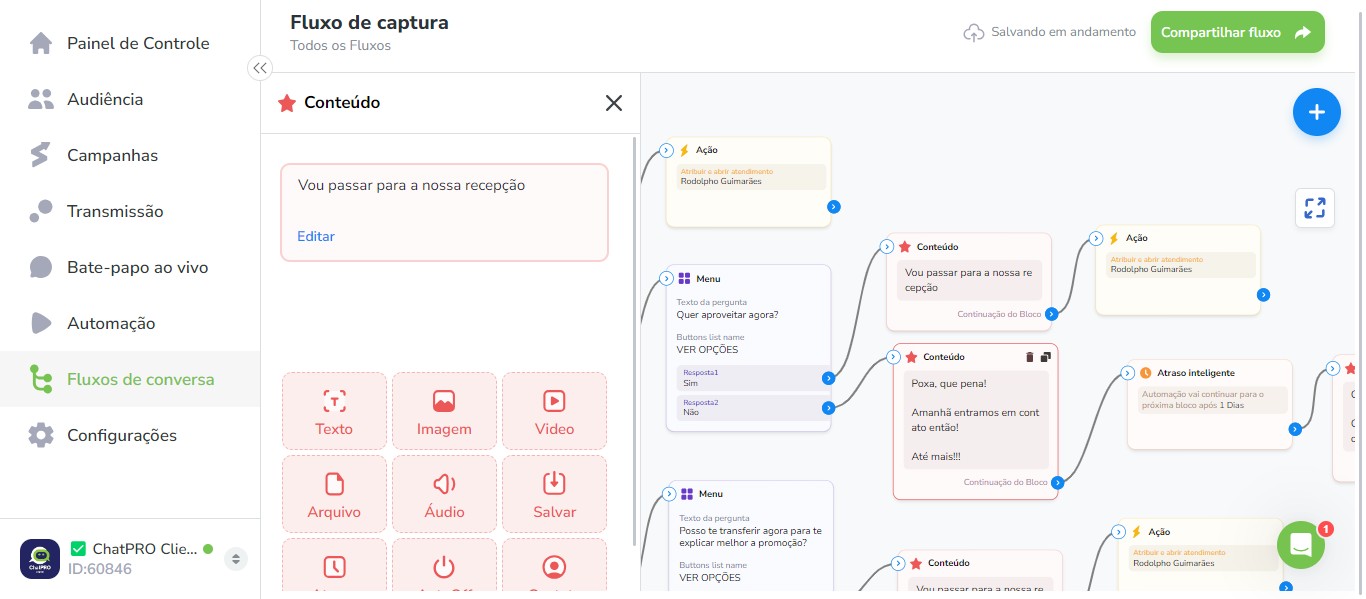Image resolution: width=1366 pixels, height=599 pixels.
Task: Open the fullscreen view of the flow canvas
Action: point(1315,208)
